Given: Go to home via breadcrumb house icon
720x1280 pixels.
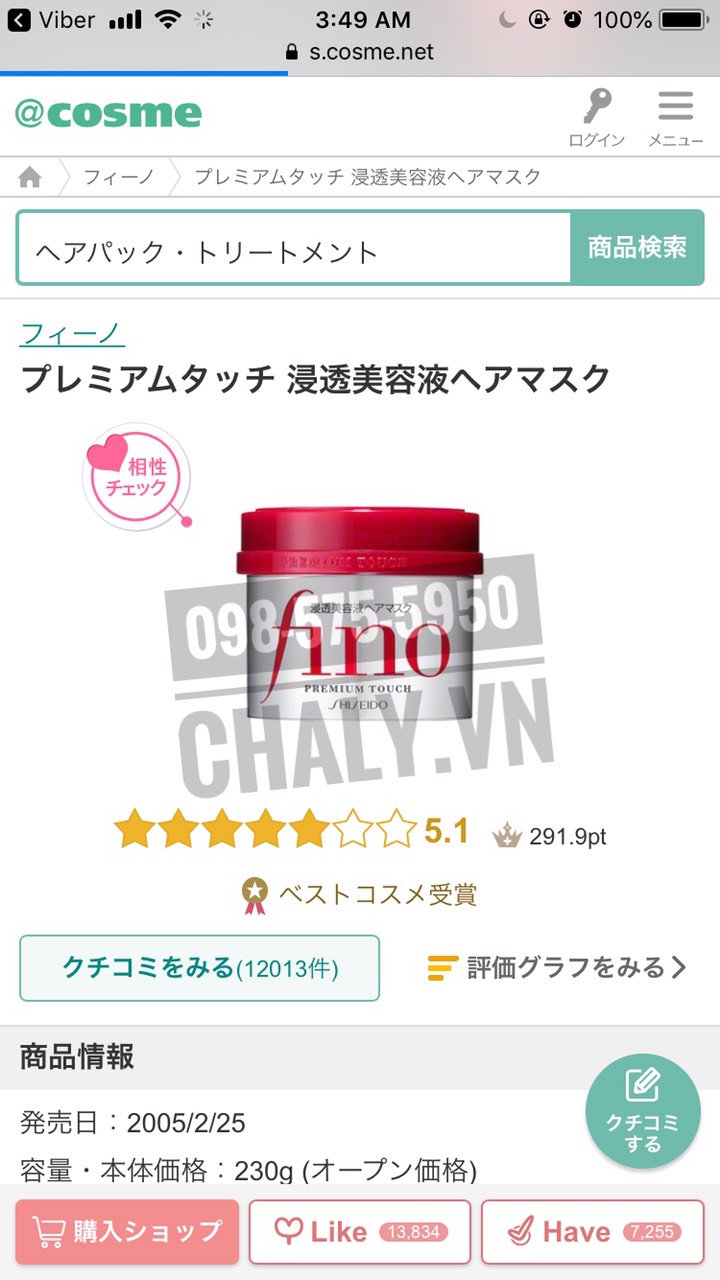Looking at the screenshot, I should pyautogui.click(x=31, y=178).
